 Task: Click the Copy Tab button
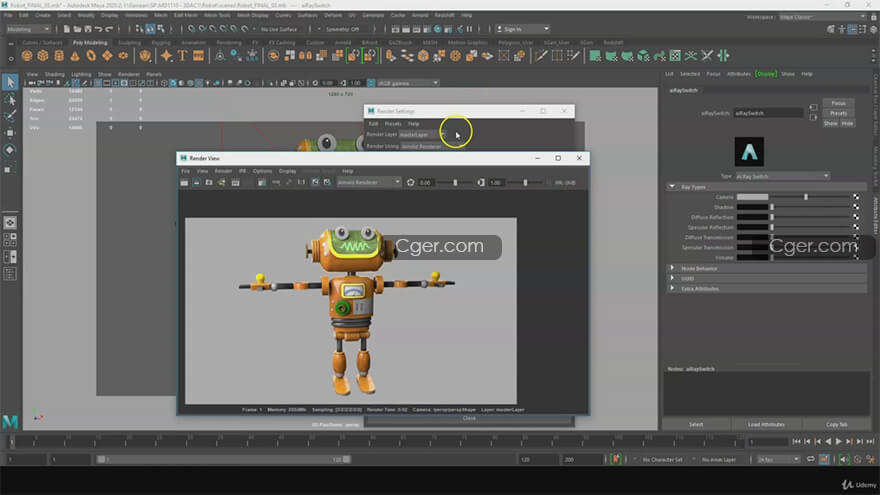836,424
